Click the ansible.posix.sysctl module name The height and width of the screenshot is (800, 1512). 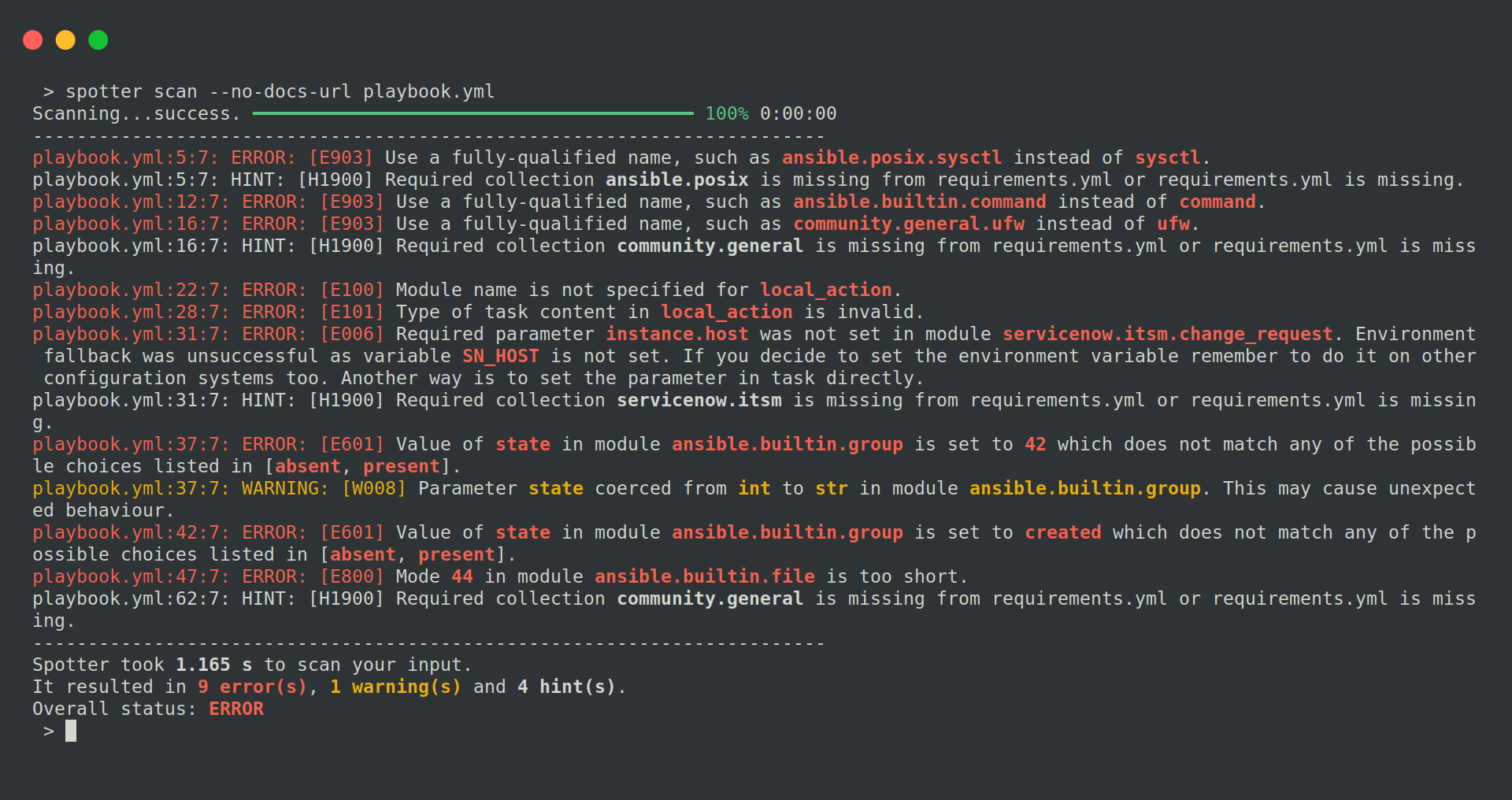coord(891,158)
